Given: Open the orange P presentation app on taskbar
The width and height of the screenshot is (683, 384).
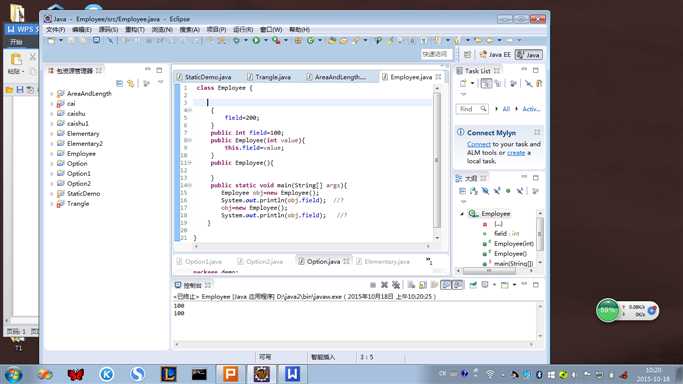Looking at the screenshot, I should (x=230, y=374).
